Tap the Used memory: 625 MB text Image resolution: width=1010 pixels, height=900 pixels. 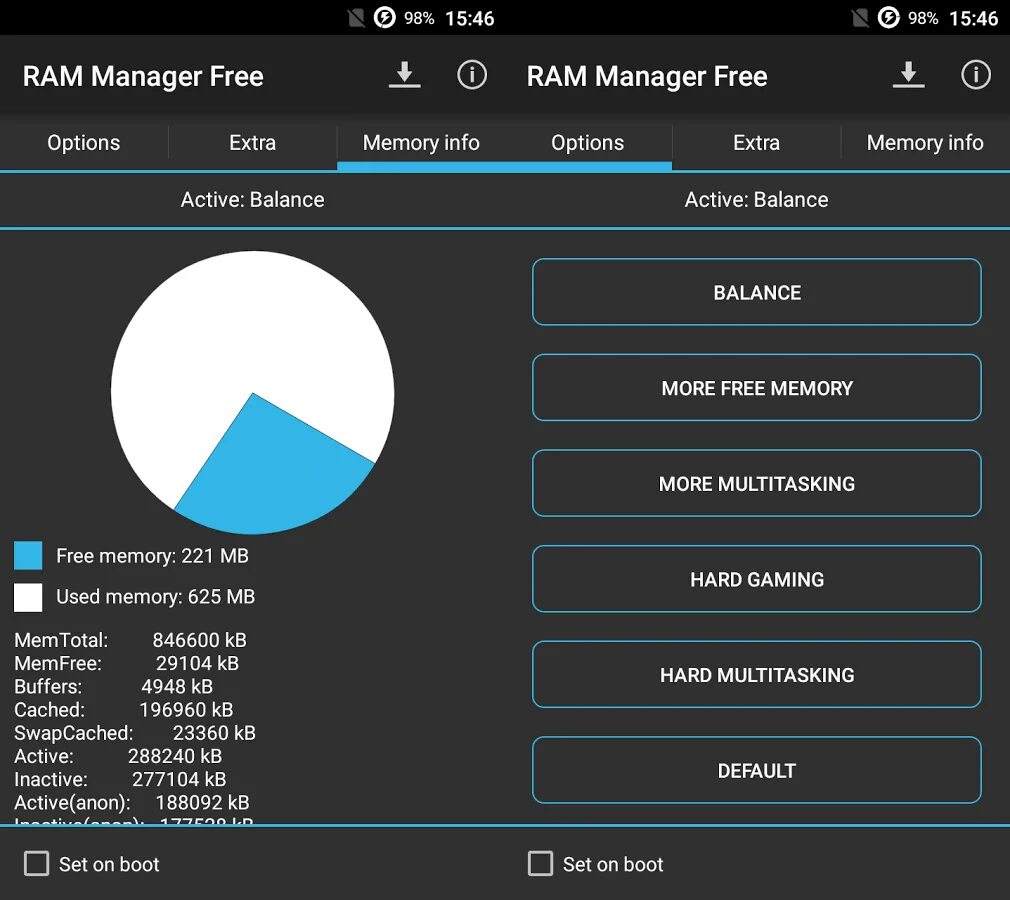pyautogui.click(x=155, y=597)
